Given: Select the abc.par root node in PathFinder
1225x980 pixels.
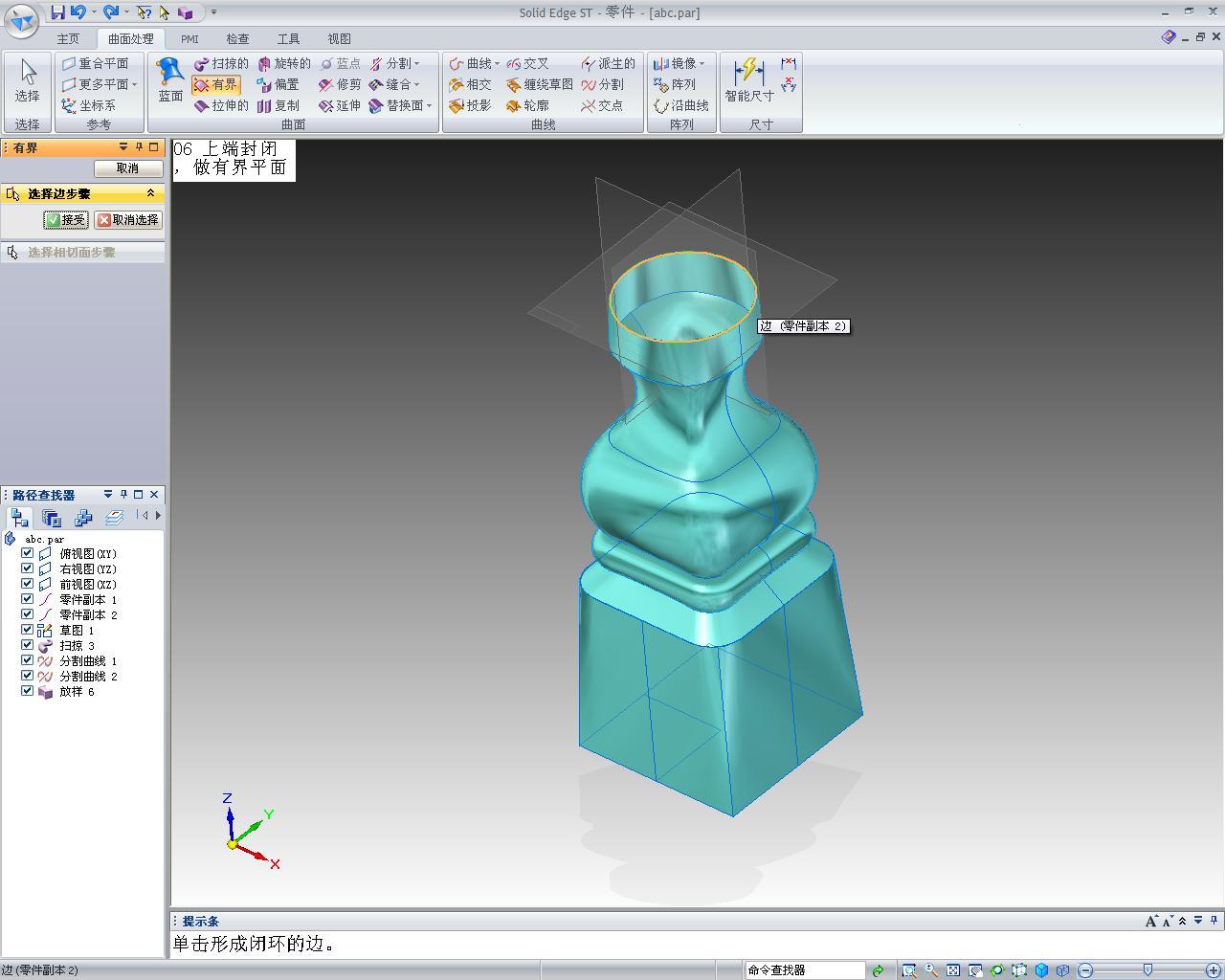Looking at the screenshot, I should coord(44,539).
